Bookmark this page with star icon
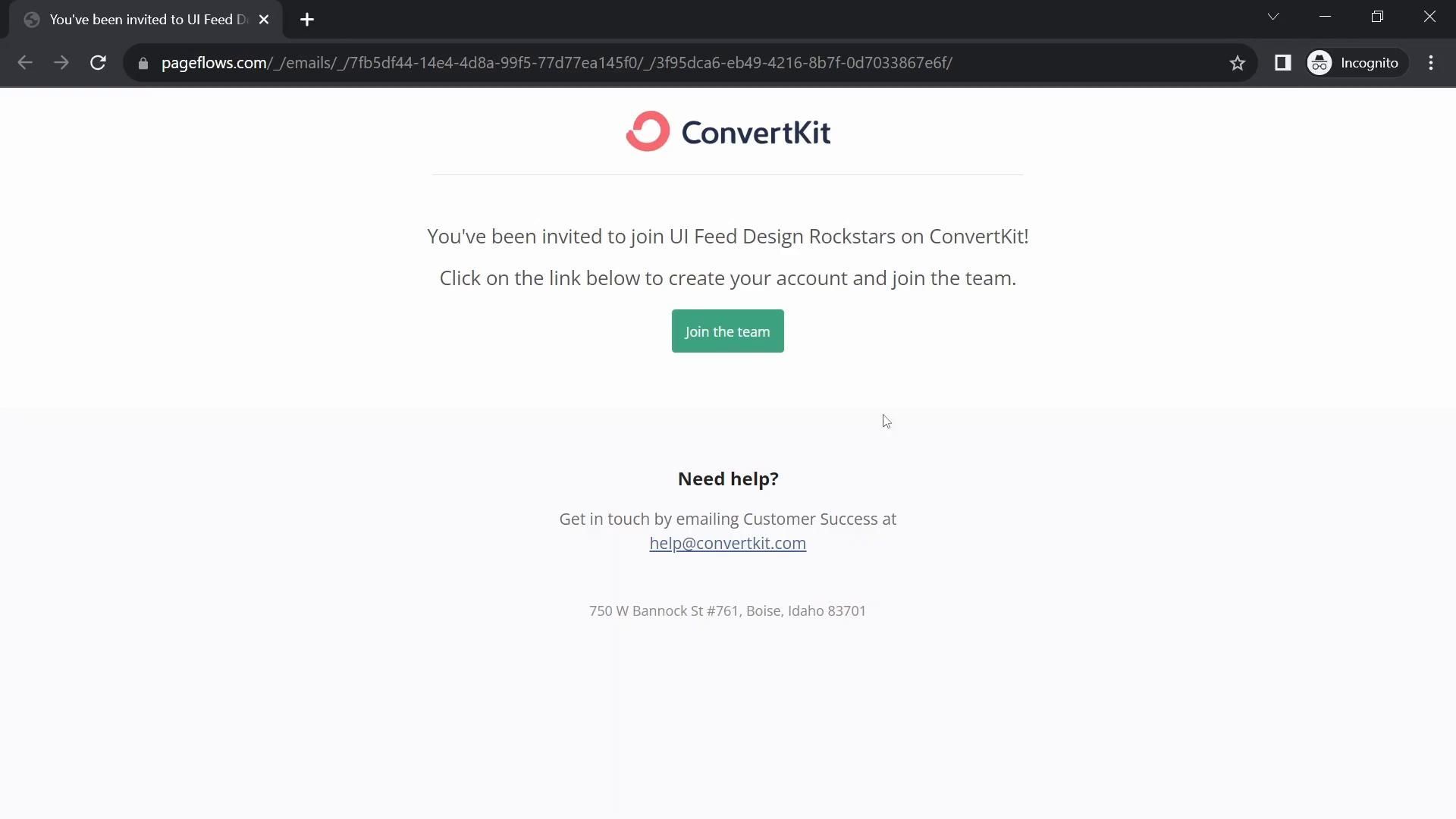The image size is (1456, 819). 1238,63
